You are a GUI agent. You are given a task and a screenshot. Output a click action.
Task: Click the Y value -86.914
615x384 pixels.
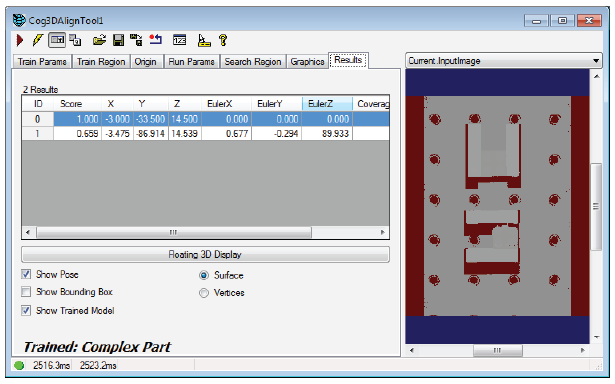point(151,134)
